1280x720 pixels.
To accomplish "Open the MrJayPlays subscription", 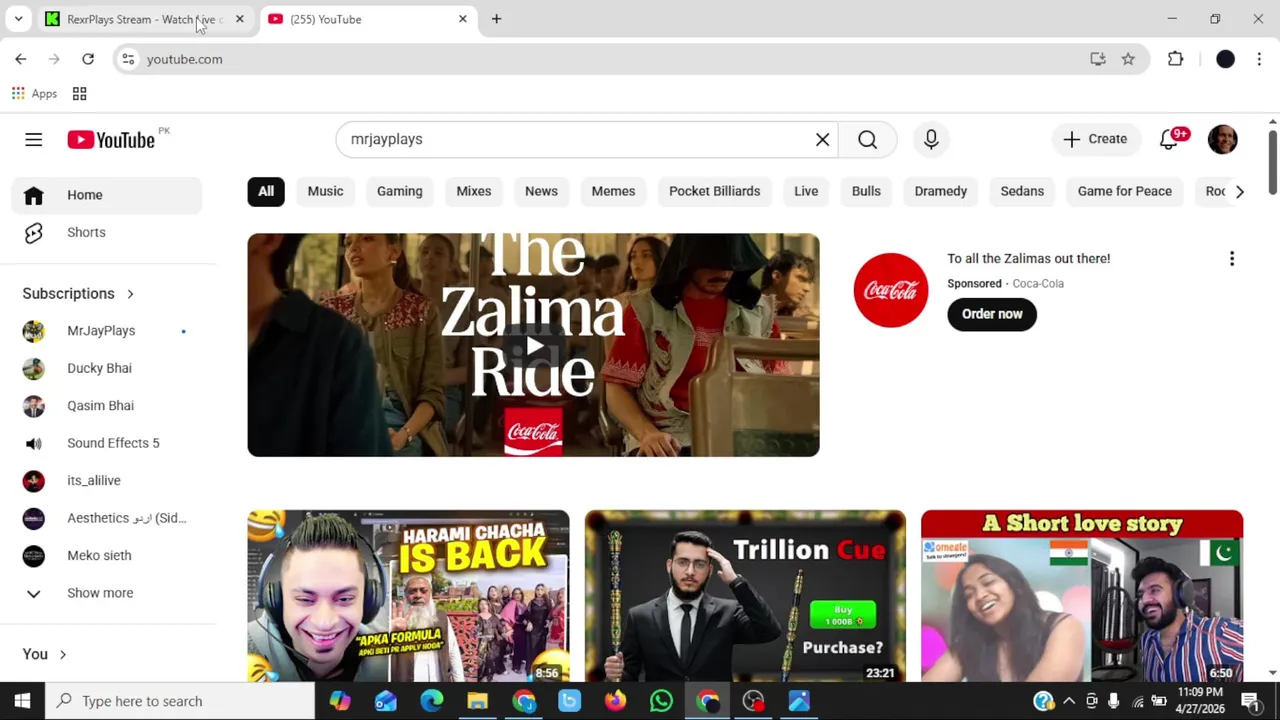I will (x=107, y=331).
